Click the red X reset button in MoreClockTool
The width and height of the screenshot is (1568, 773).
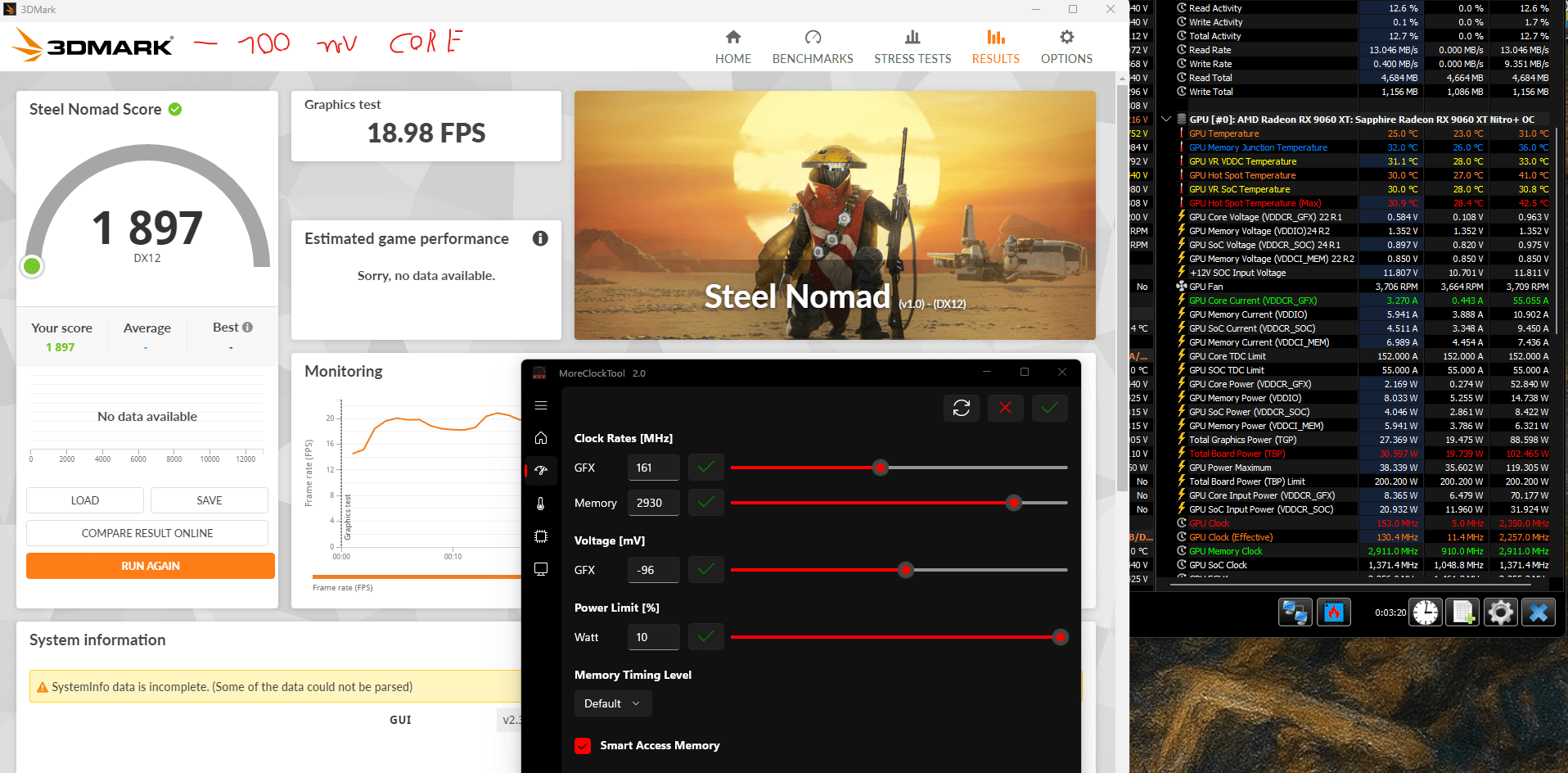coord(1006,408)
